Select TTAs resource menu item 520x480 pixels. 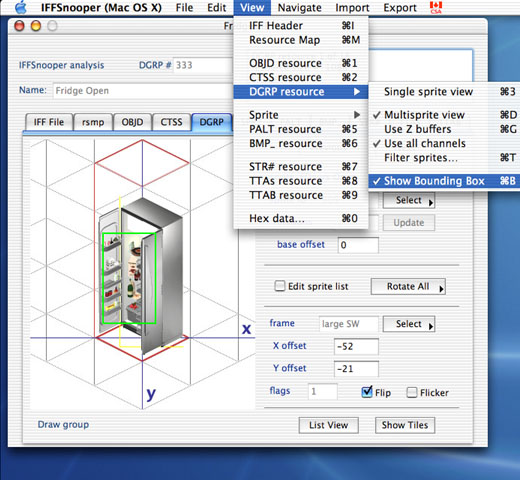tap(301, 181)
